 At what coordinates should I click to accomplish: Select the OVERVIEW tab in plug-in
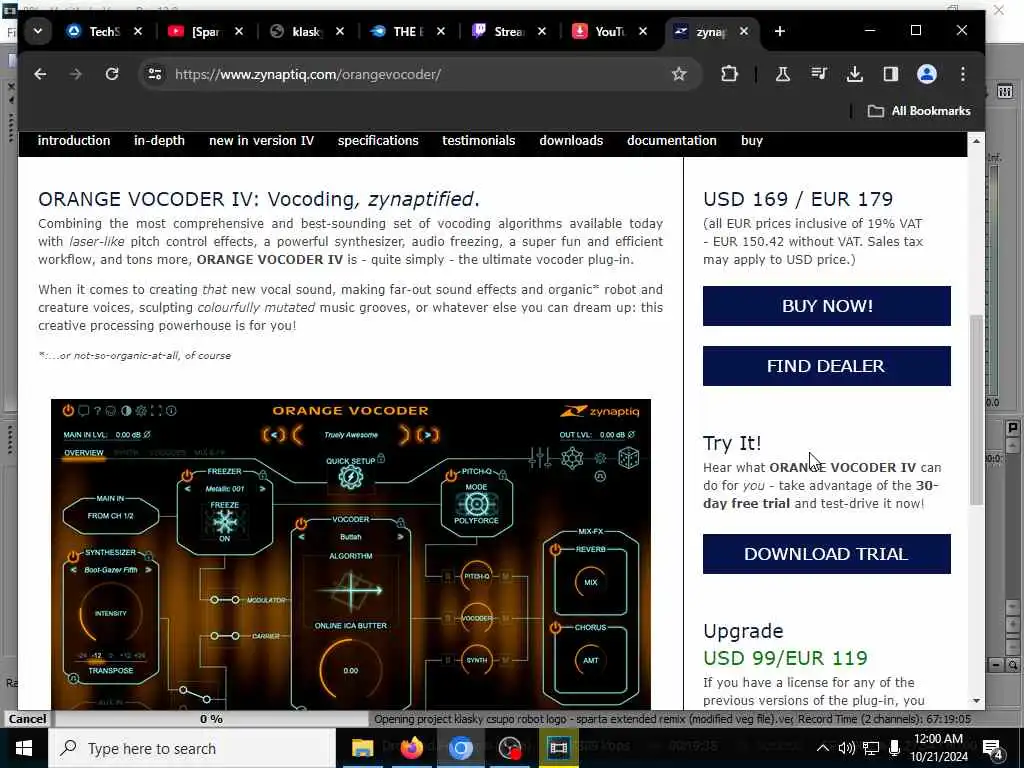(x=84, y=453)
